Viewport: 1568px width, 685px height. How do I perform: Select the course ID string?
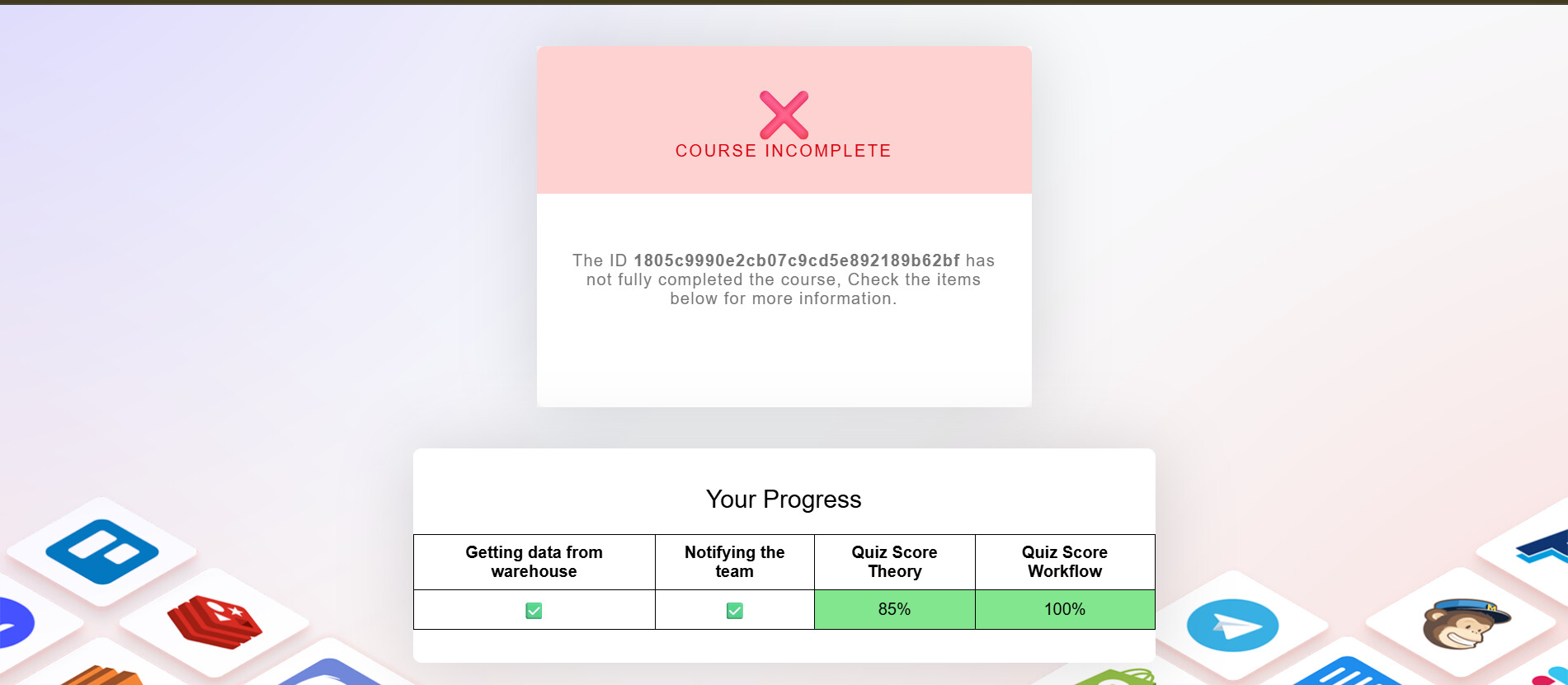tap(797, 260)
